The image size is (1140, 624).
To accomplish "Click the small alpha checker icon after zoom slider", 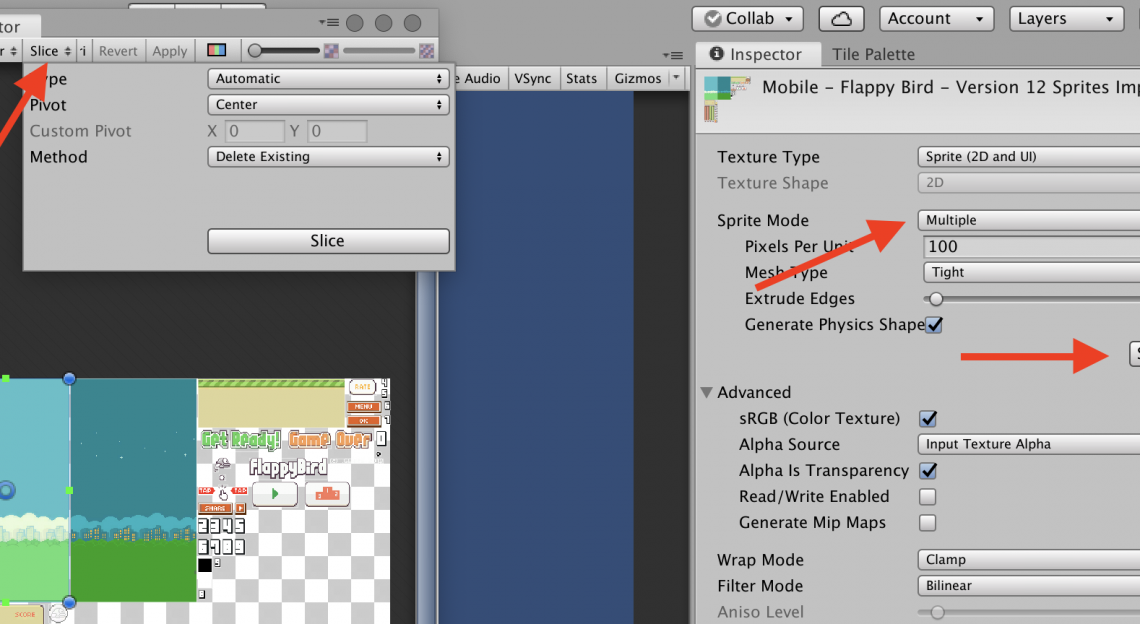I will point(331,51).
